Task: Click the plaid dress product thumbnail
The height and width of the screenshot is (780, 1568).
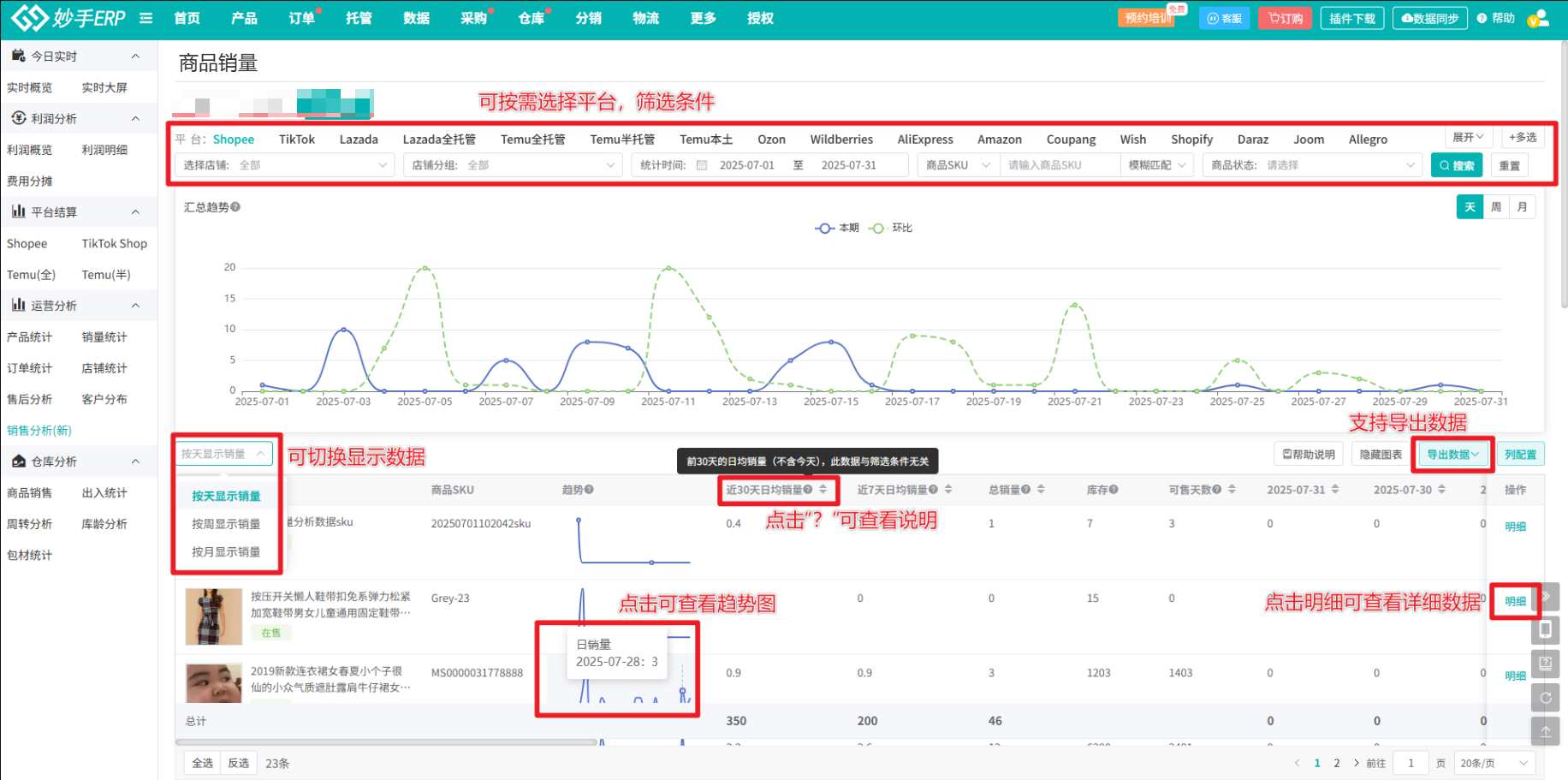Action: click(x=214, y=616)
